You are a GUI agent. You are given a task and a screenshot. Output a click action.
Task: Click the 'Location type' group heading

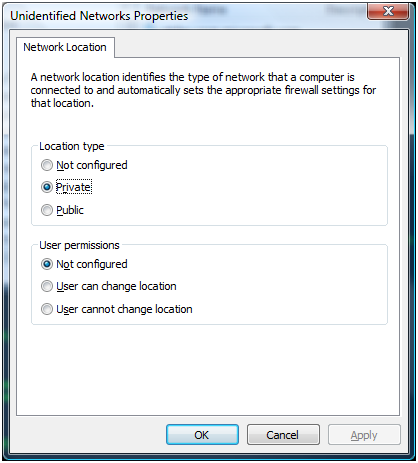click(x=72, y=146)
